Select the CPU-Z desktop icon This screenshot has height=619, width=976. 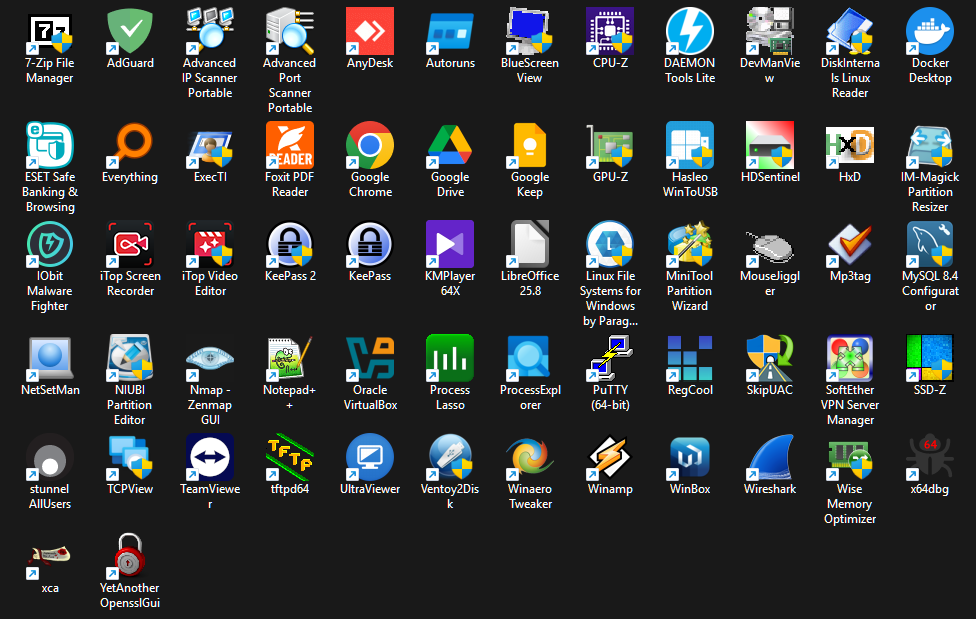click(x=610, y=32)
